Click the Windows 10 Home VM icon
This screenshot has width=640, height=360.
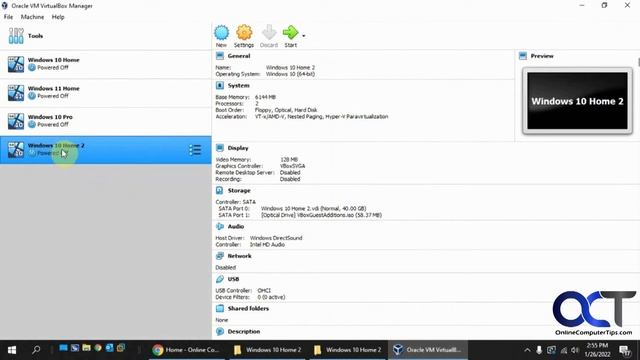[x=16, y=64]
